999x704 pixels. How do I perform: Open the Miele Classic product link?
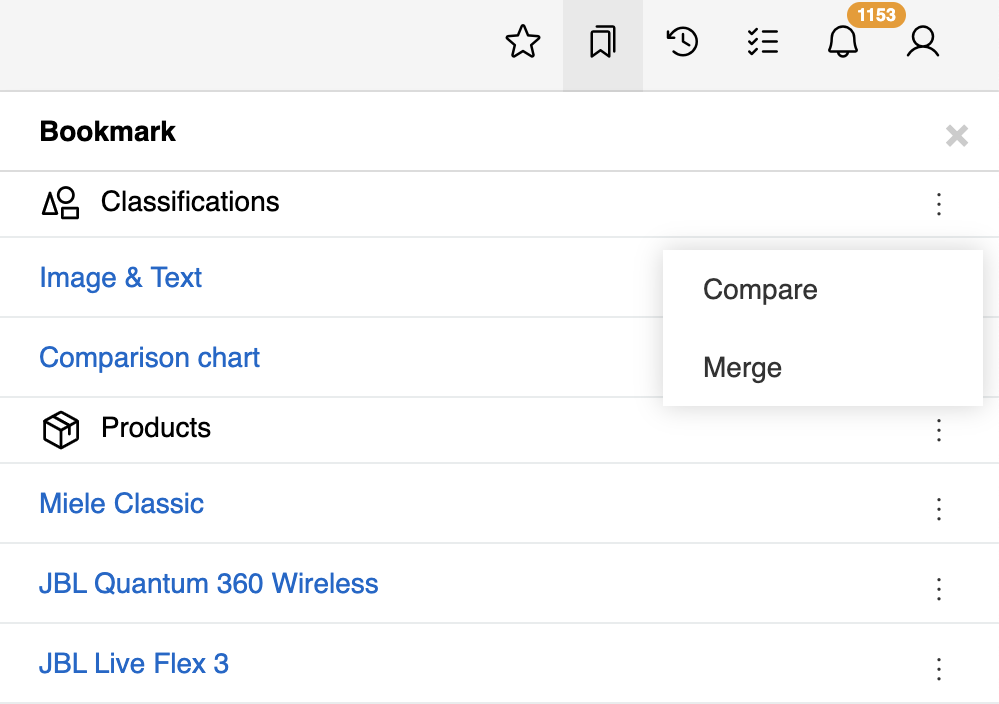(121, 504)
